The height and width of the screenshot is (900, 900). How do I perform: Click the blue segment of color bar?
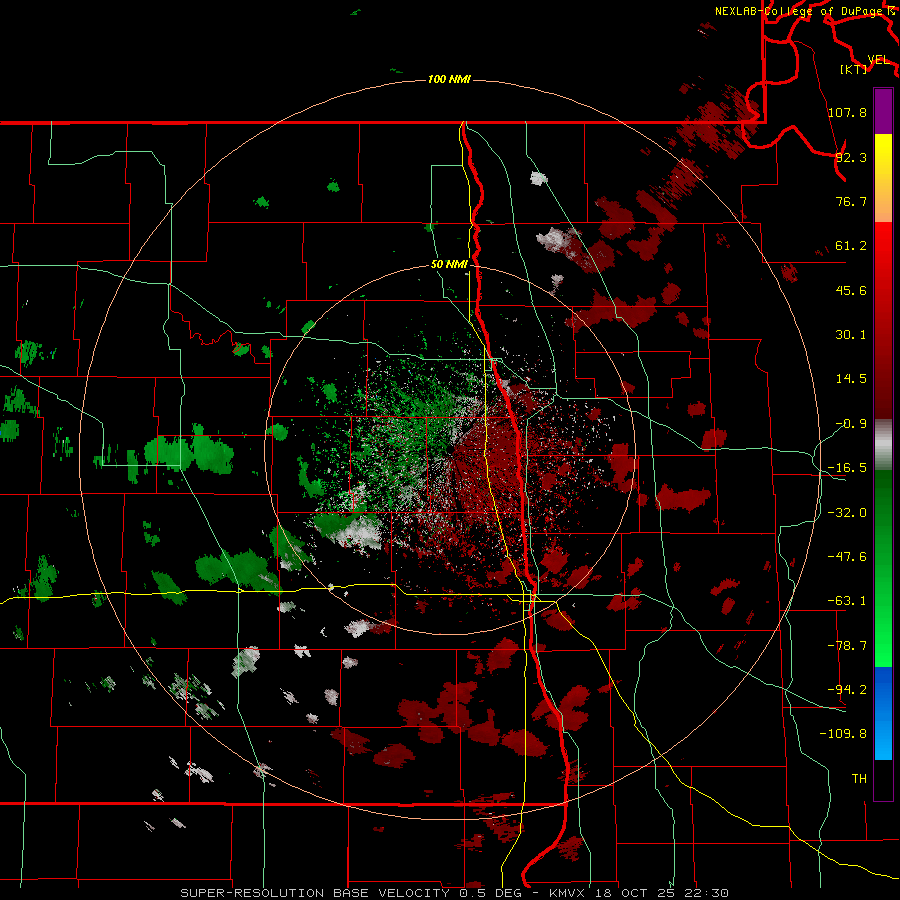point(883,713)
